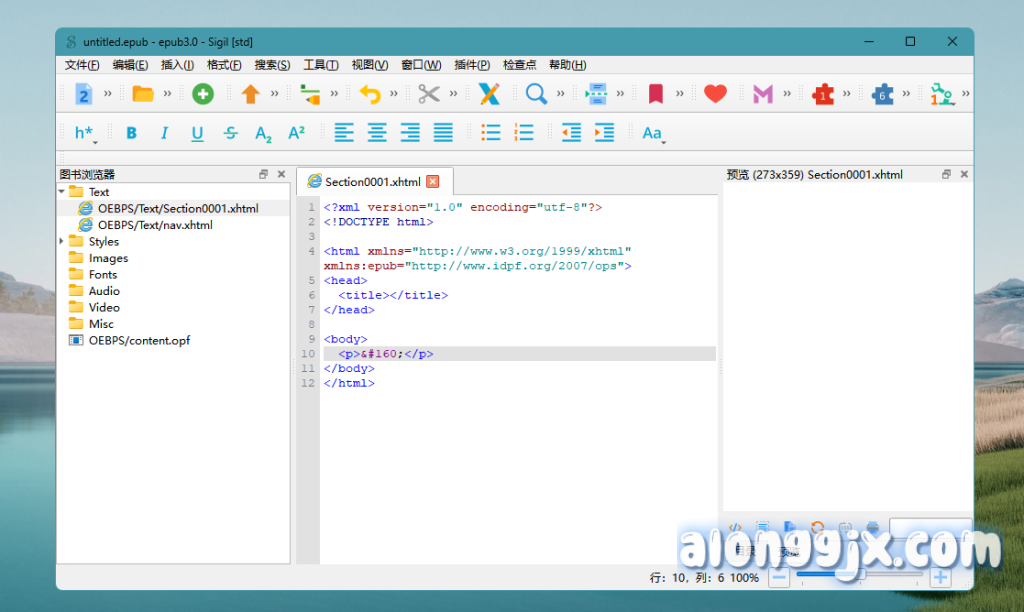The image size is (1024, 612).
Task: Toggle bold formatting
Action: pyautogui.click(x=131, y=133)
